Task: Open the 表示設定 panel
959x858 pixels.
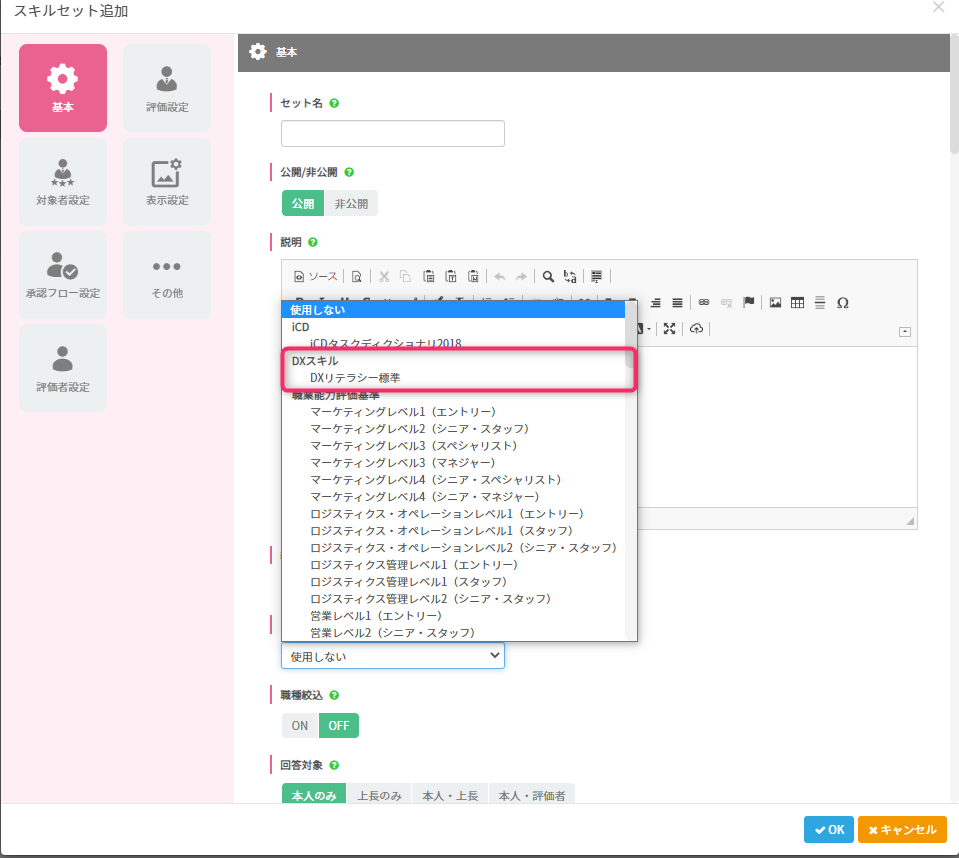Action: click(166, 181)
